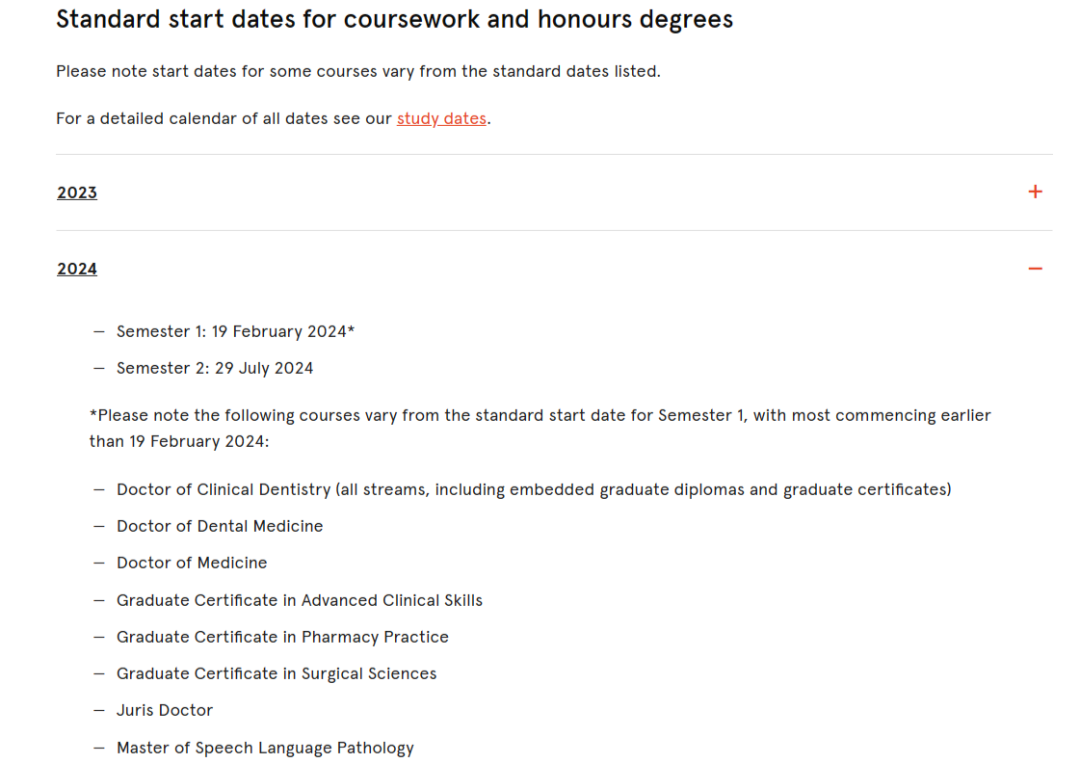Select Graduate Certificate in Advanced Clinical Skills
The image size is (1080, 761).
point(300,601)
